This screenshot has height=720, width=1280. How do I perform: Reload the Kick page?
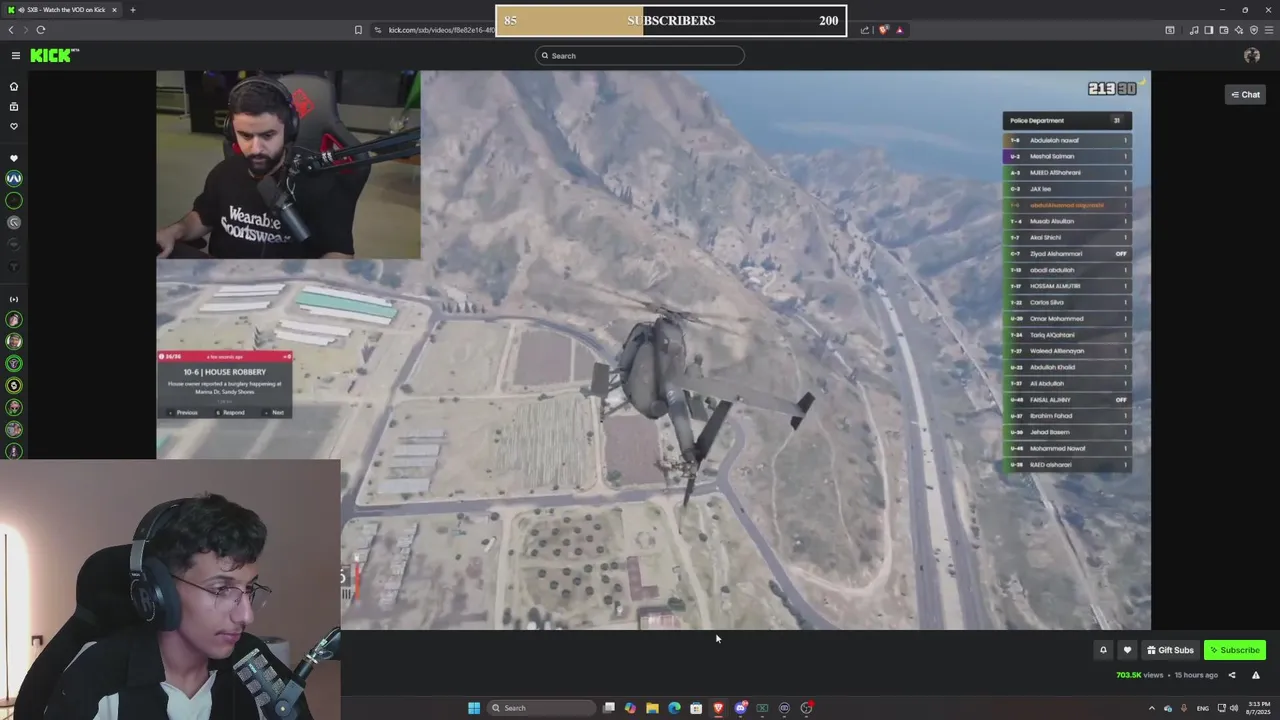pyautogui.click(x=41, y=30)
